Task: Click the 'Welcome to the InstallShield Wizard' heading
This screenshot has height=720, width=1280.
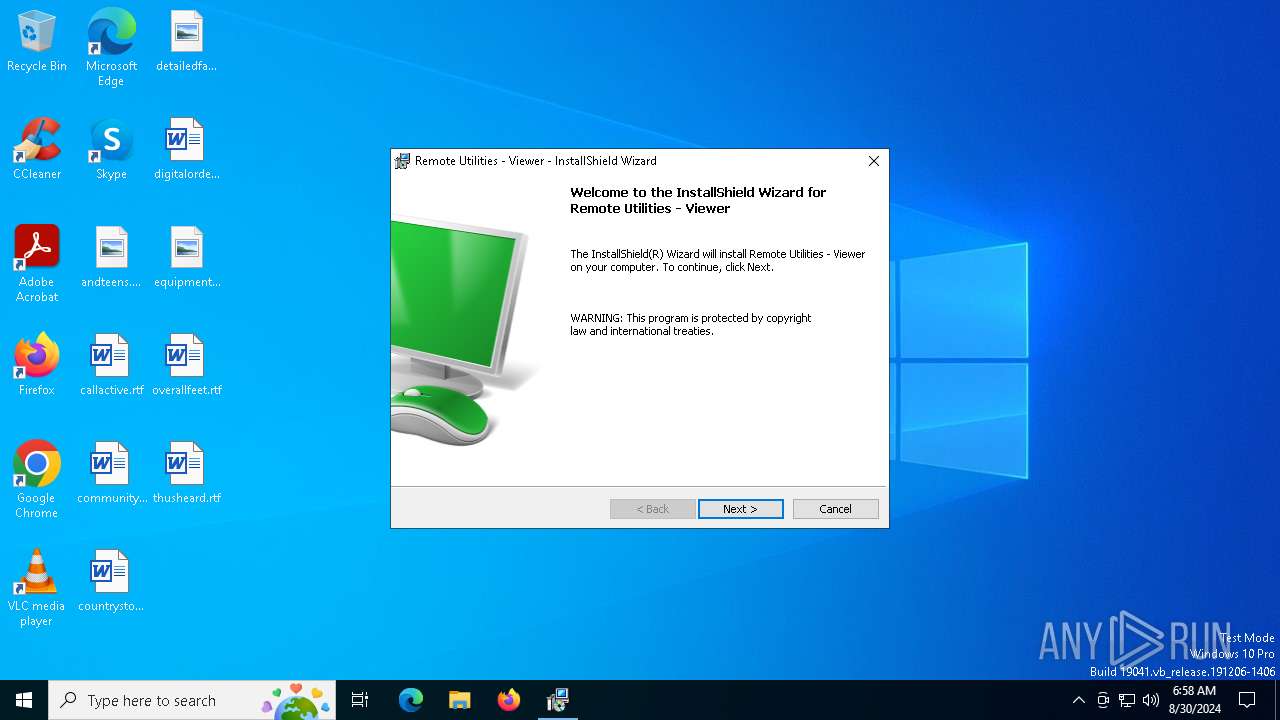Action: pyautogui.click(x=698, y=200)
